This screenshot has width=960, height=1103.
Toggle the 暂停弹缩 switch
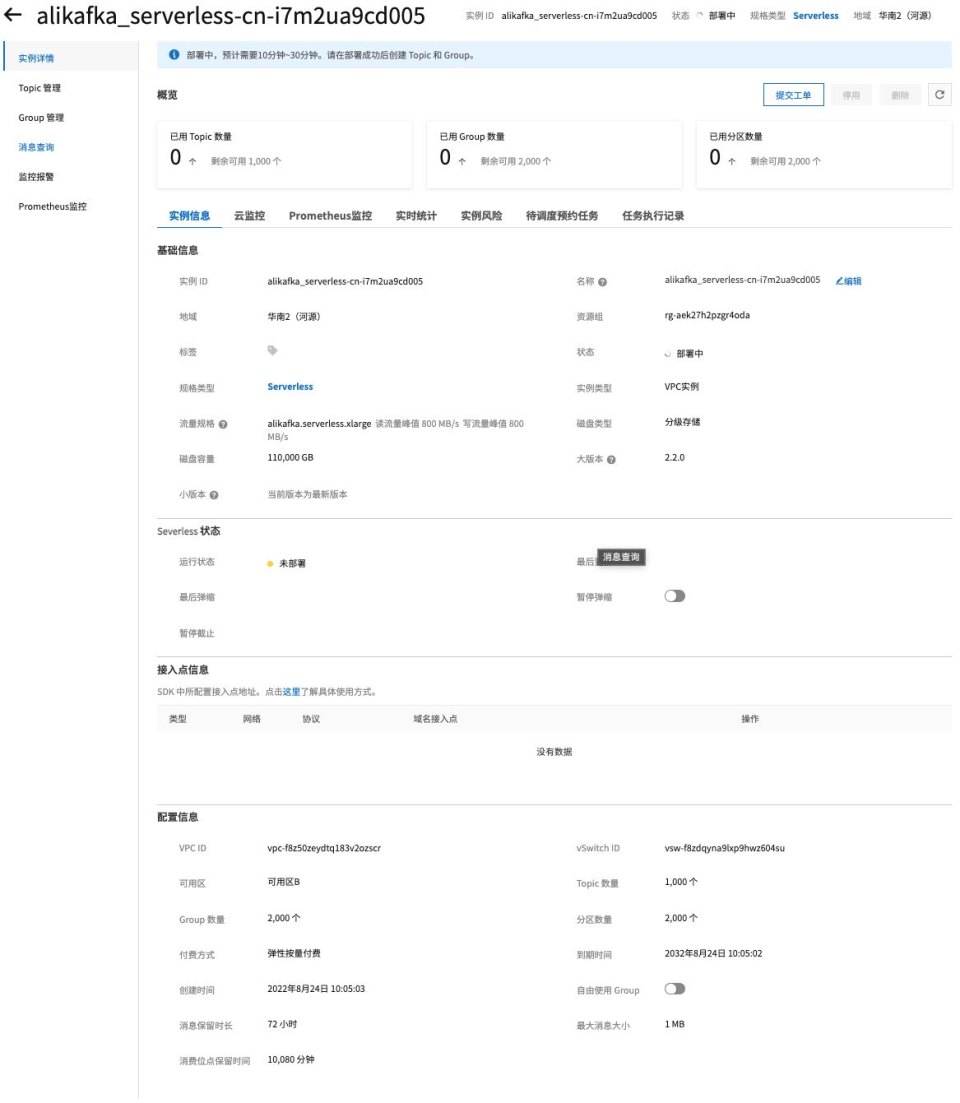coord(675,596)
